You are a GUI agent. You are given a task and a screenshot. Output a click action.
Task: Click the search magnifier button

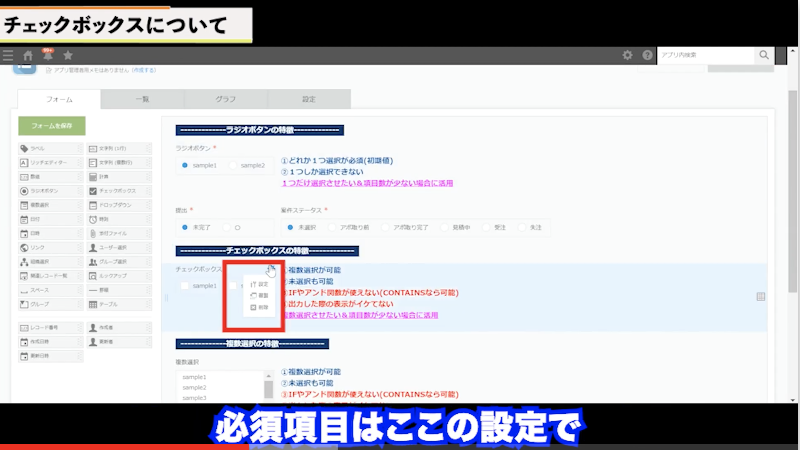pyautogui.click(x=764, y=55)
